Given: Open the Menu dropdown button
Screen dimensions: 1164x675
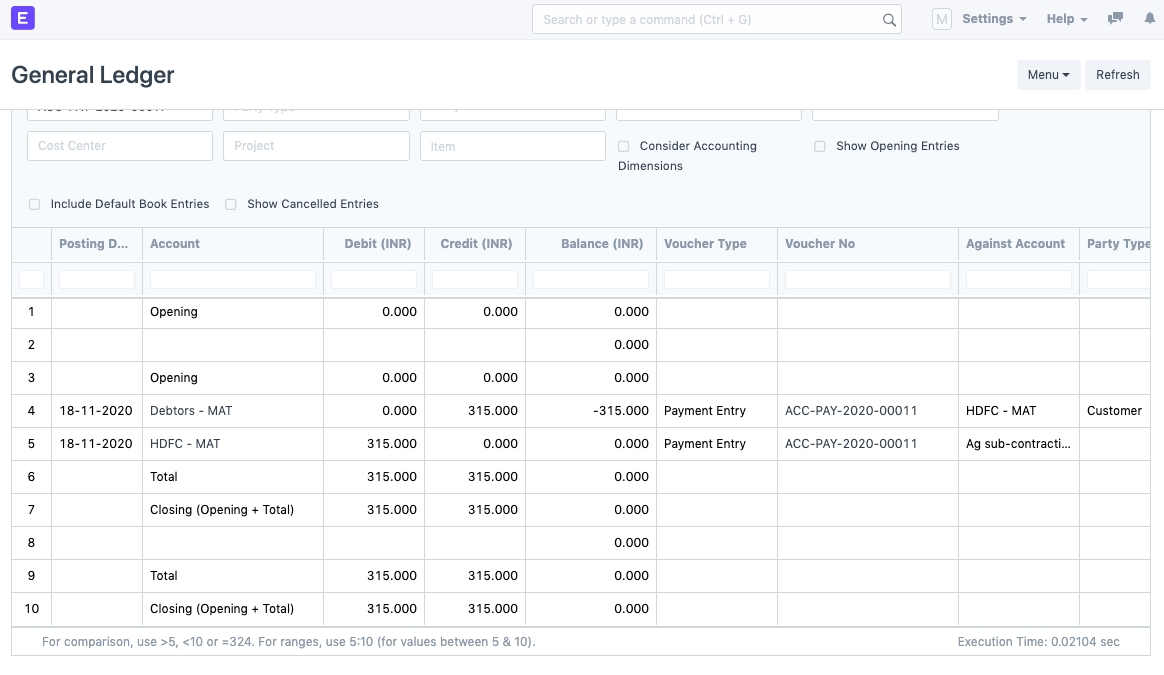Looking at the screenshot, I should [x=1048, y=75].
